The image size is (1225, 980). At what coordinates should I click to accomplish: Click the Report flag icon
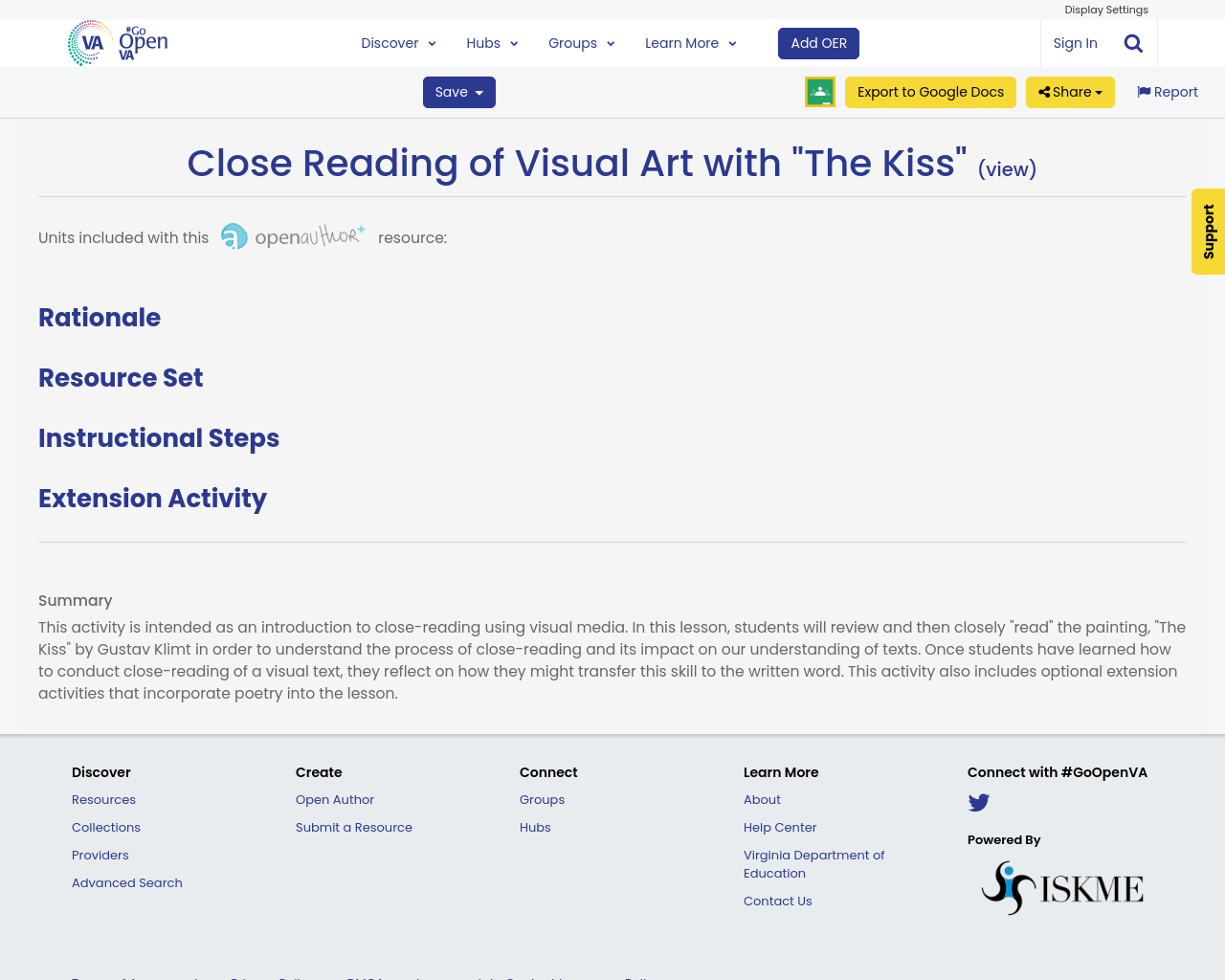1145,90
